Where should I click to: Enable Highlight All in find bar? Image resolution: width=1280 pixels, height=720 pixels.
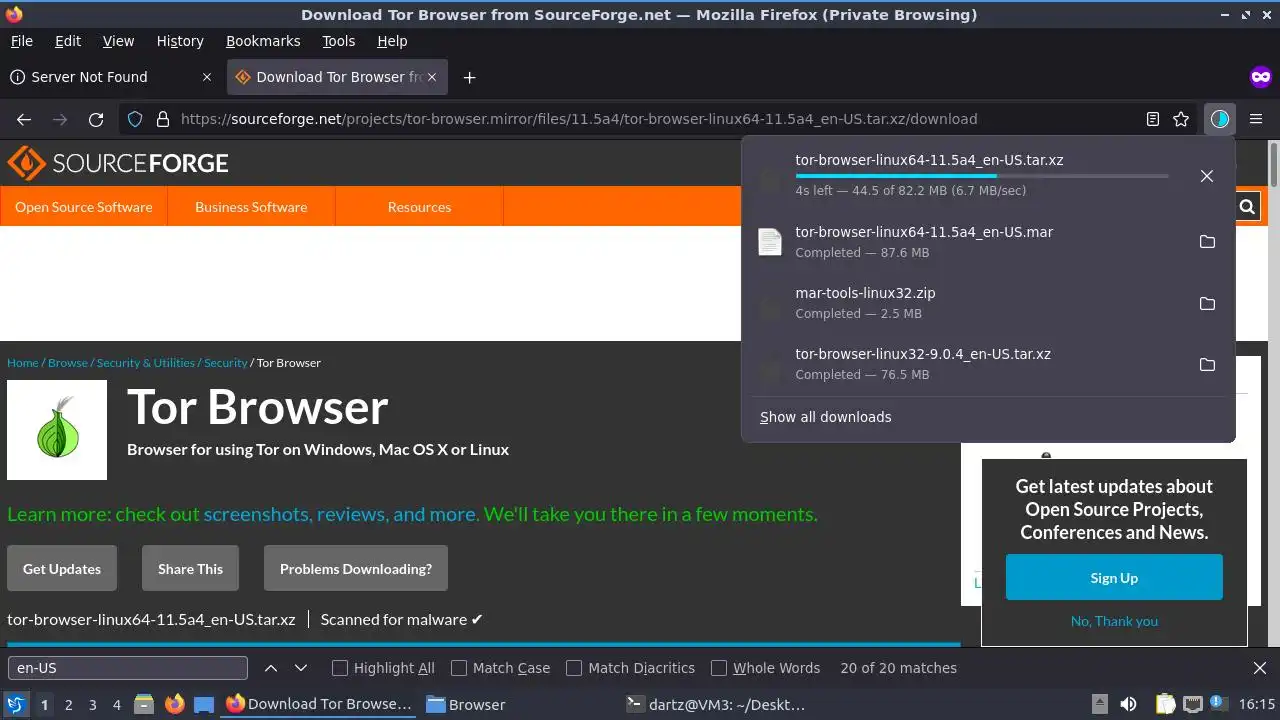coord(383,668)
